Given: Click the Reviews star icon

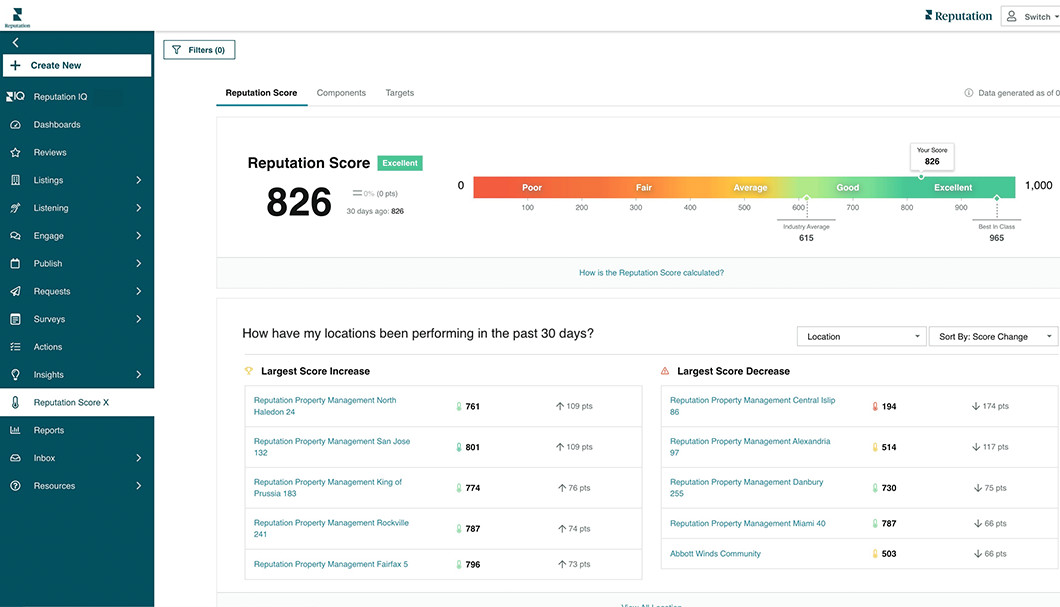Looking at the screenshot, I should [x=15, y=152].
